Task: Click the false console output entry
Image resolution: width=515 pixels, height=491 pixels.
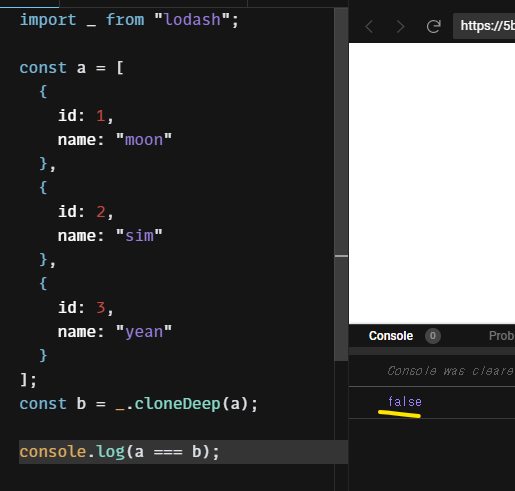Action: tap(405, 402)
